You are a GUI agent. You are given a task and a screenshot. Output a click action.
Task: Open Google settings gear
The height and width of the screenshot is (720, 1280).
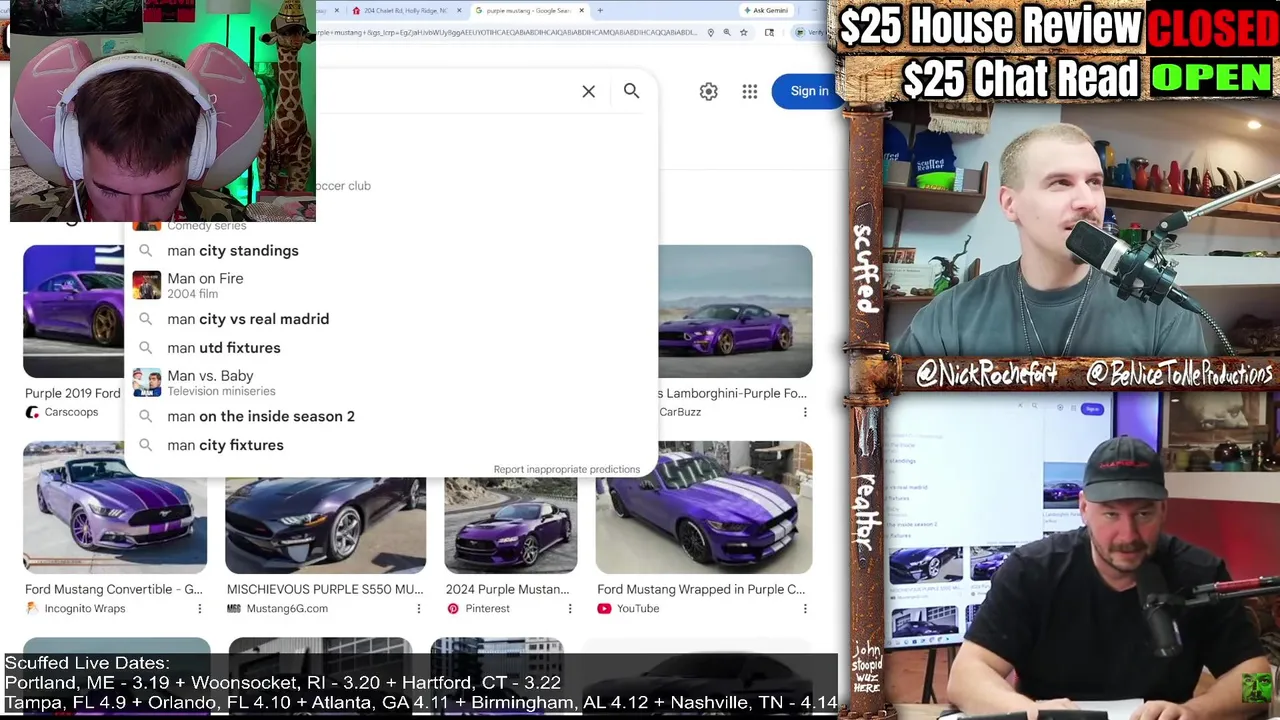[708, 91]
